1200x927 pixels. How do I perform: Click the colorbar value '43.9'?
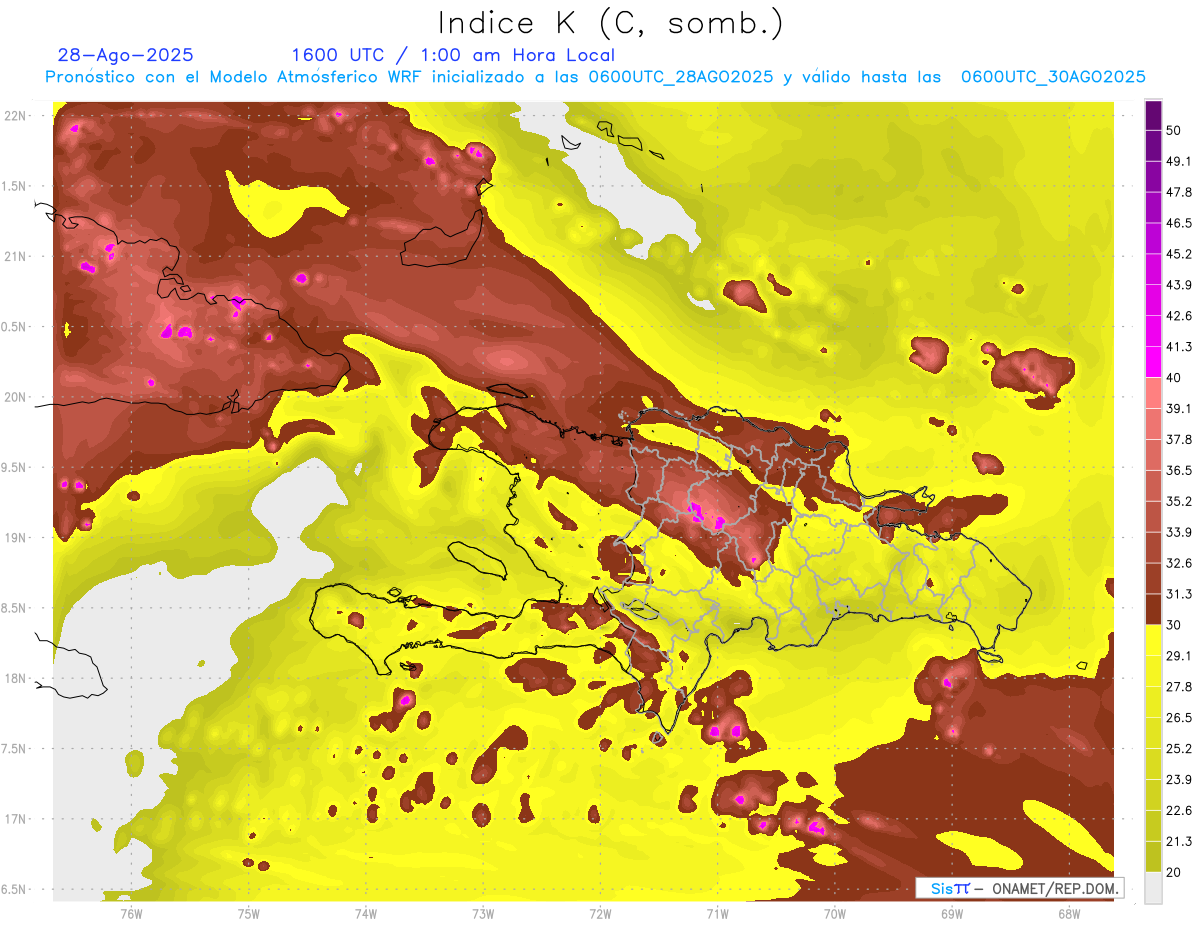pos(1178,285)
